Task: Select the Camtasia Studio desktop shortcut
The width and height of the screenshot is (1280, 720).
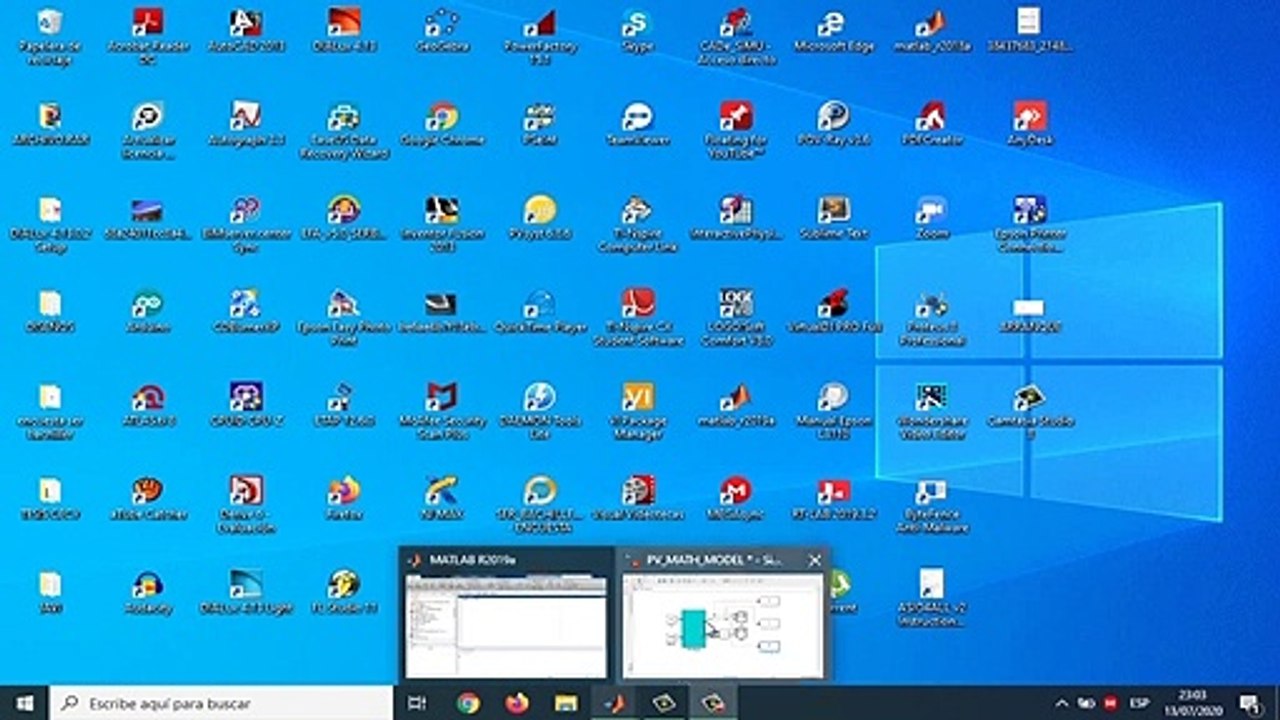Action: pyautogui.click(x=1029, y=412)
